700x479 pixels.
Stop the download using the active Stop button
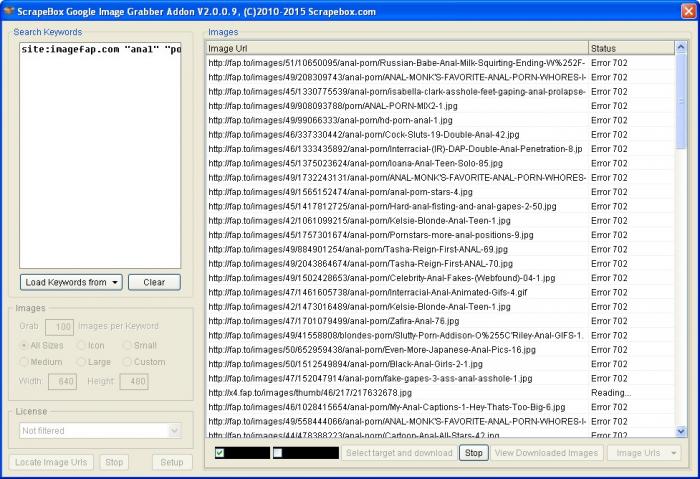[x=474, y=453]
